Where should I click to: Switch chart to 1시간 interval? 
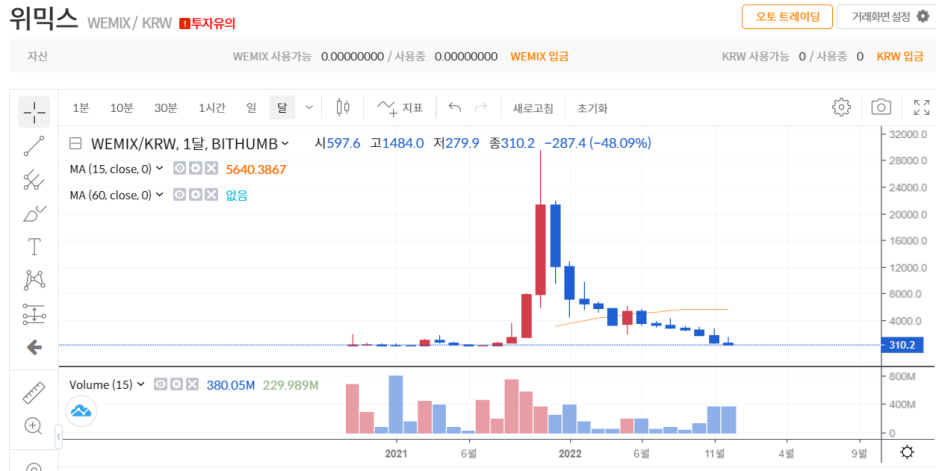pos(212,108)
